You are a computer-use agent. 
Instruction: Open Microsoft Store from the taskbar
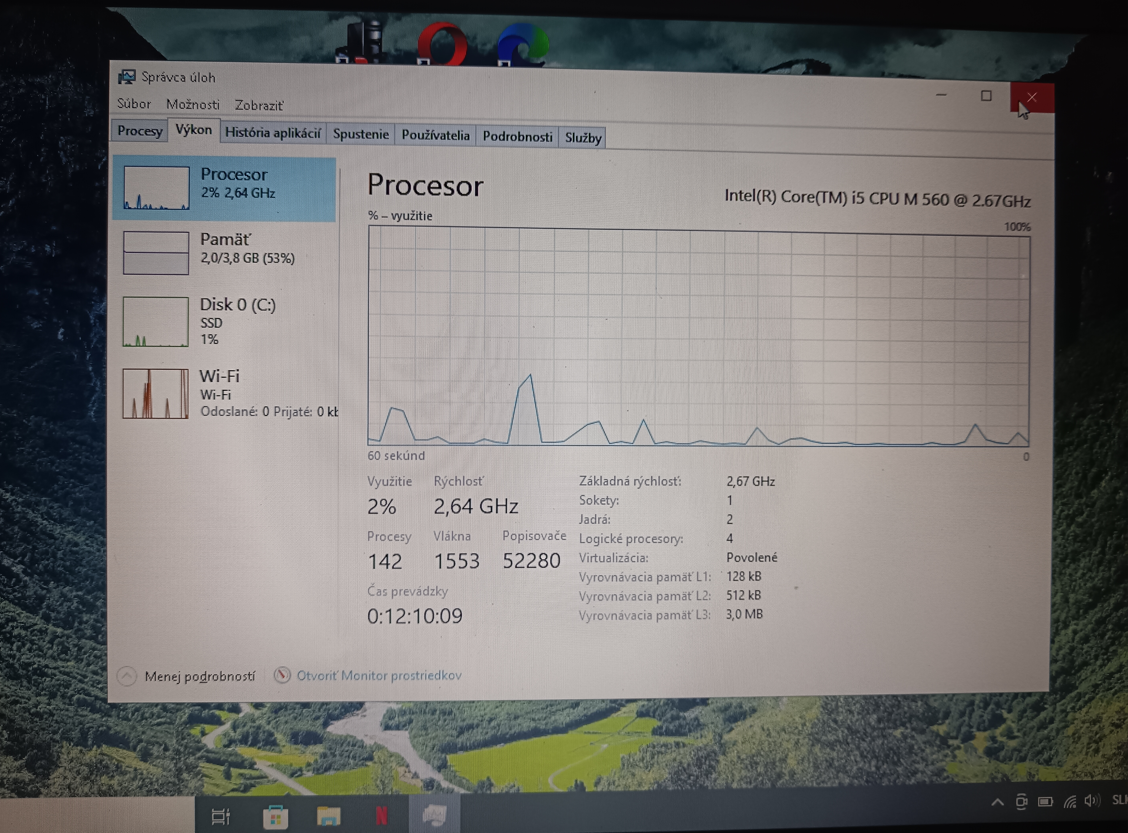(275, 816)
